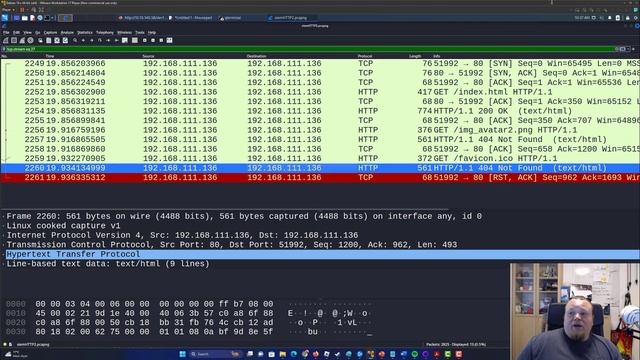
Task: Add a filter button with the plus icon
Action: point(633,49)
